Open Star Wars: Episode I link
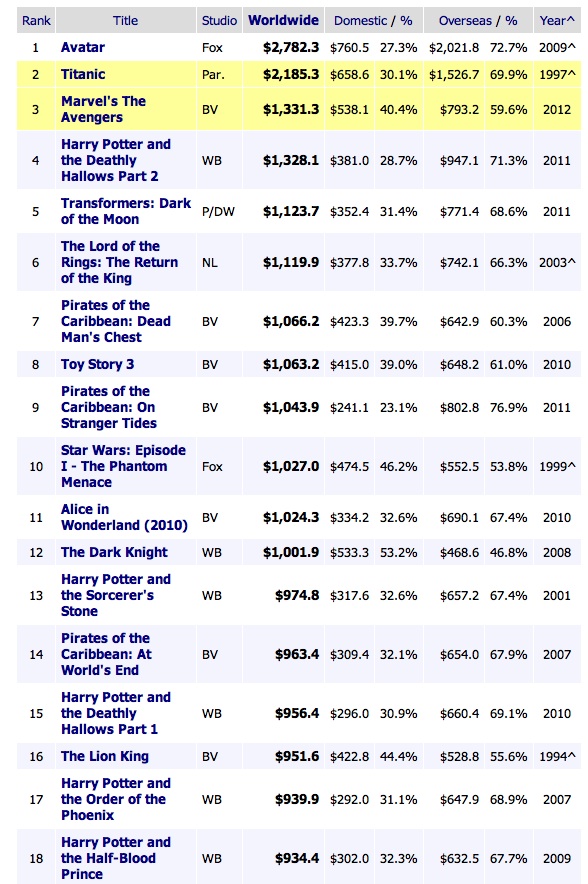This screenshot has height=884, width=588. pos(123,466)
